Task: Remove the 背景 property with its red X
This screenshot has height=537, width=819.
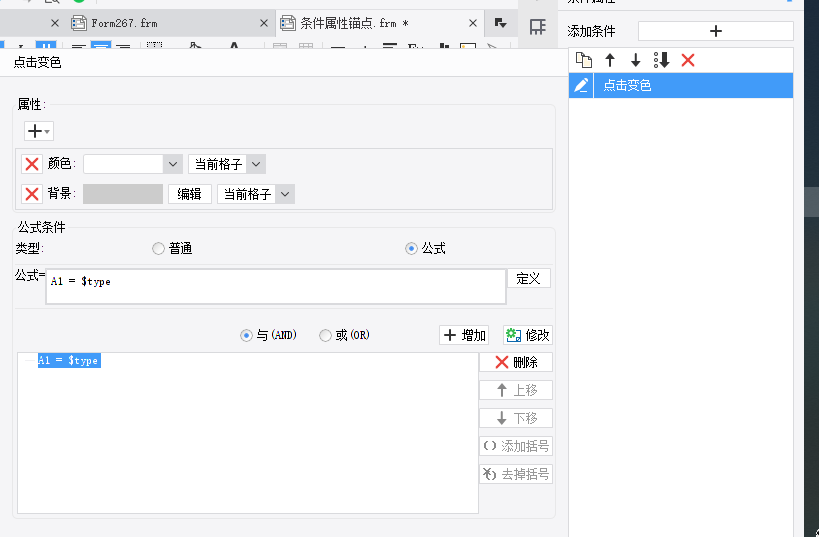Action: pyautogui.click(x=32, y=194)
